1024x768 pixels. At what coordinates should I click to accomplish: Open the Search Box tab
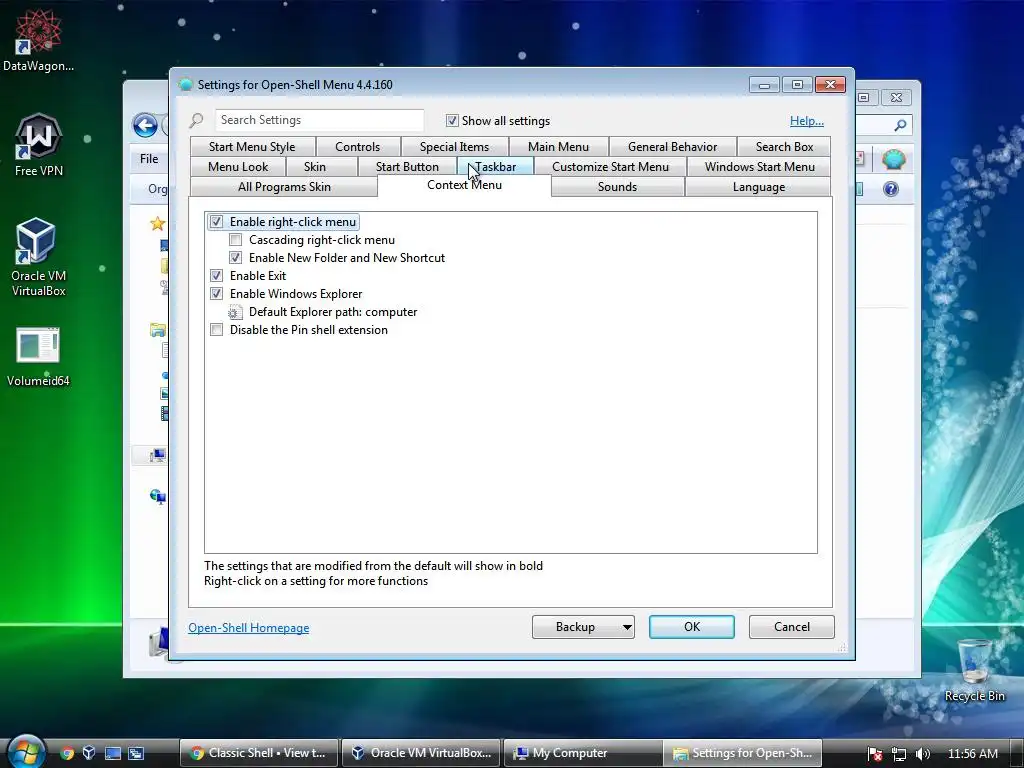[x=784, y=146]
